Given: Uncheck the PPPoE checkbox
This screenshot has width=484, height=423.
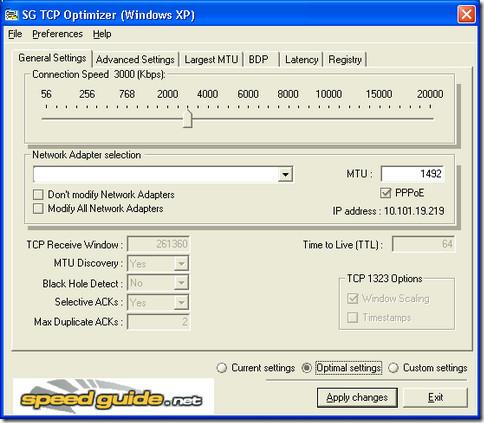Looking at the screenshot, I should pos(385,193).
